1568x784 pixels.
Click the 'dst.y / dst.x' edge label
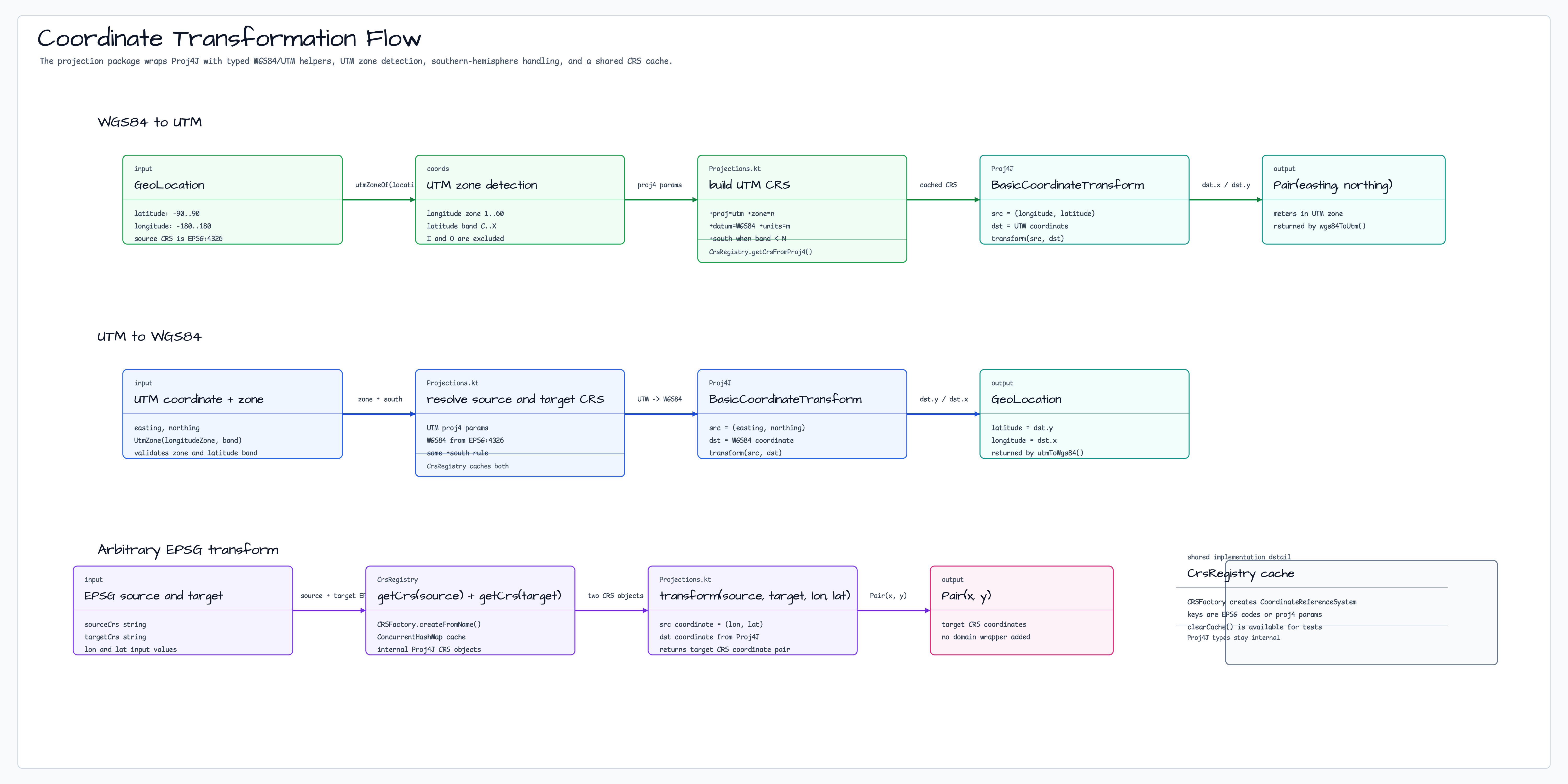tap(943, 399)
